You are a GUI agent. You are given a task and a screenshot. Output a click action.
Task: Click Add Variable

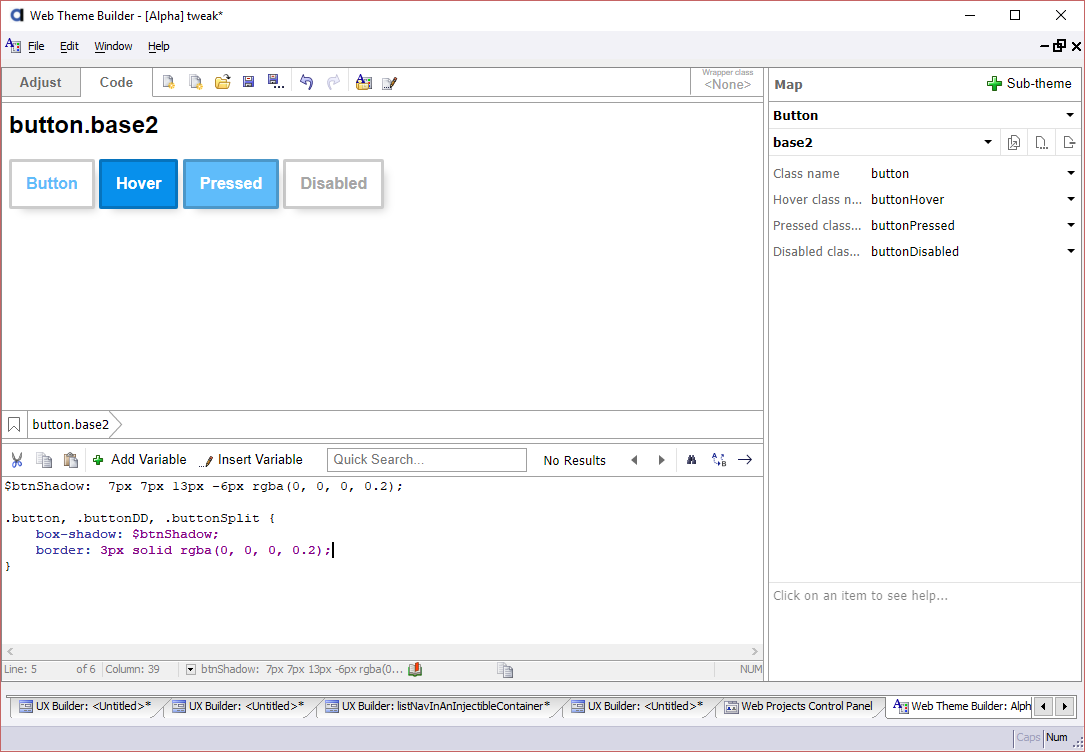click(x=139, y=460)
